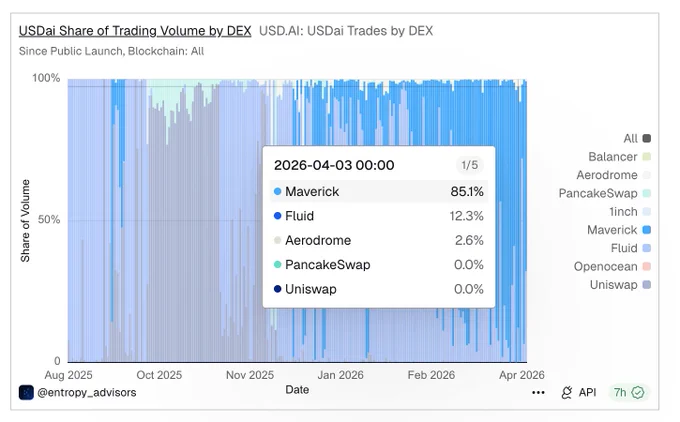Click the tooltip date 2026-04-03 00:00
The image size is (680, 422).
click(x=334, y=165)
